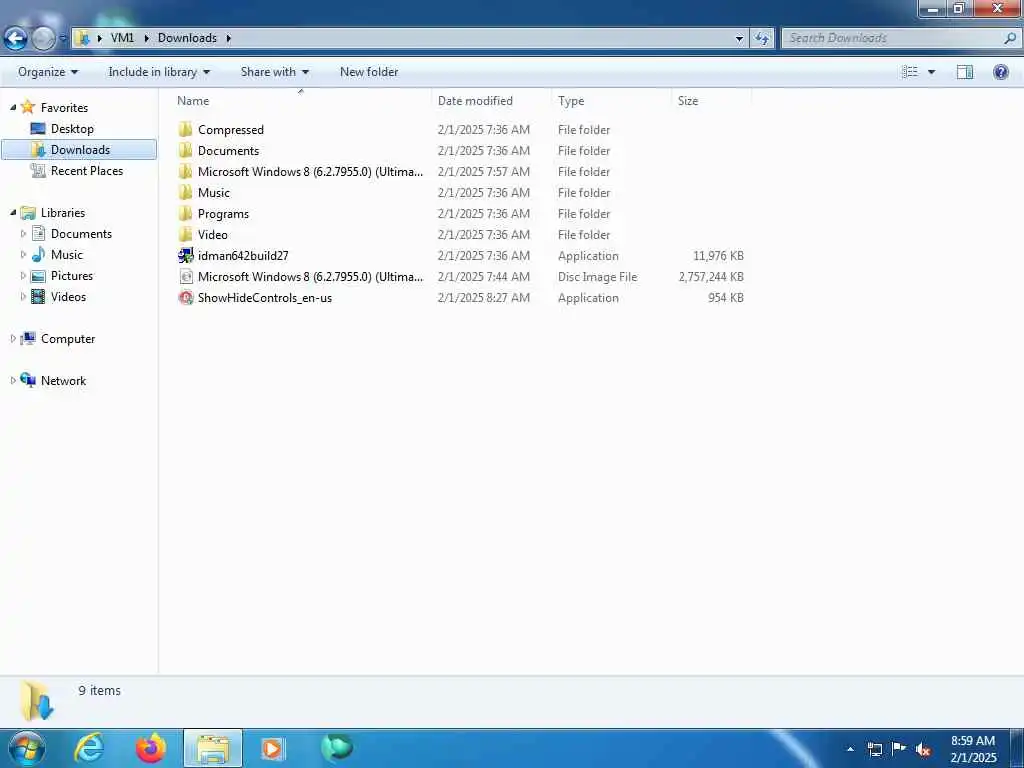Select the Videos library
This screenshot has width=1024, height=768.
[x=68, y=296]
